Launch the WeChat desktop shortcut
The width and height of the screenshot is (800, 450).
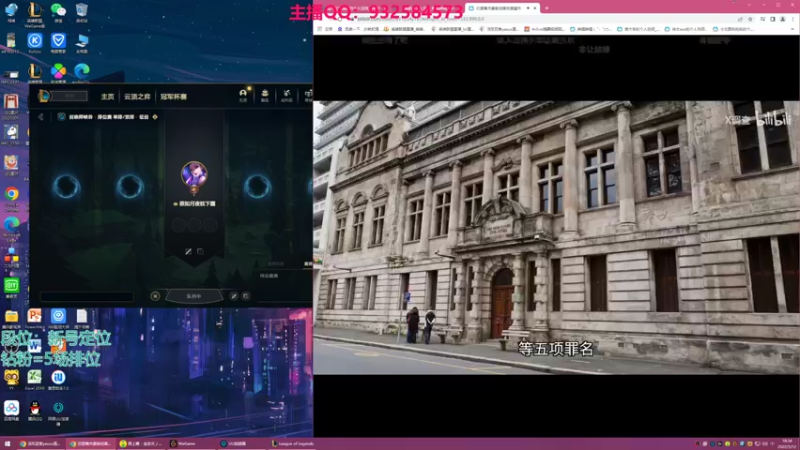point(58,12)
